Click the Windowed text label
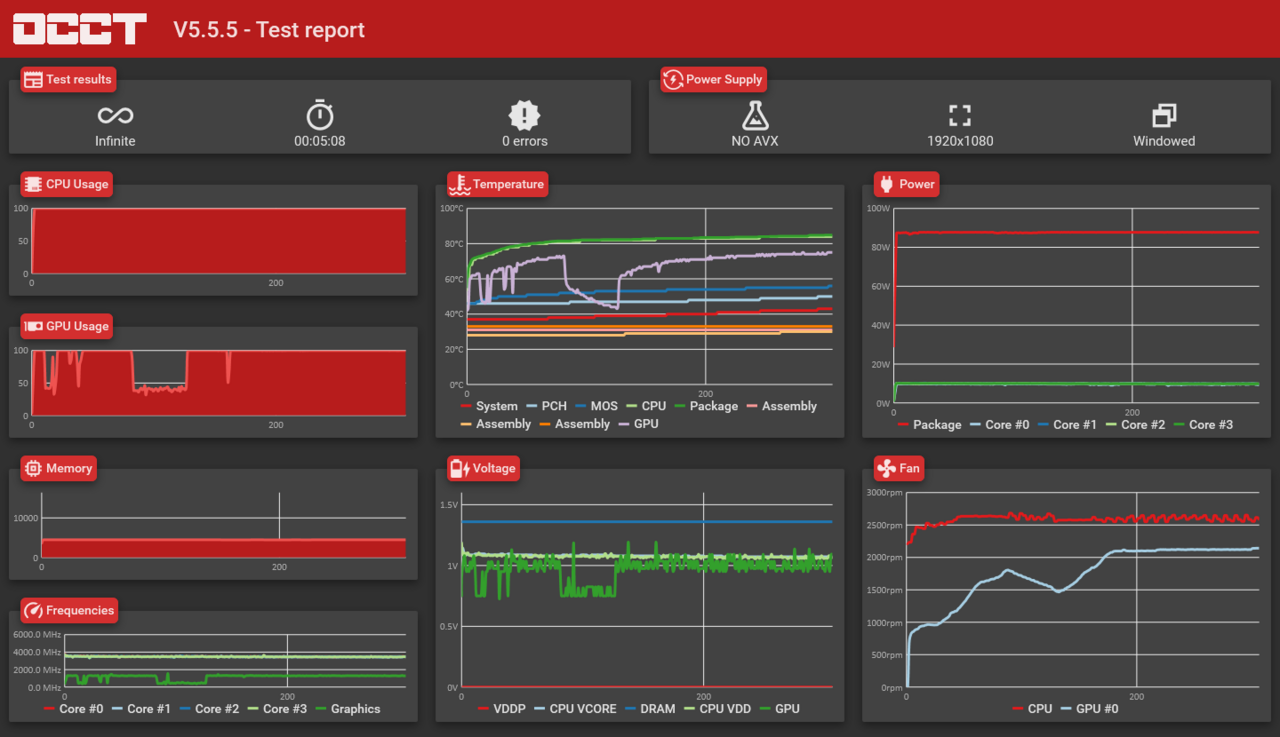 (1164, 141)
